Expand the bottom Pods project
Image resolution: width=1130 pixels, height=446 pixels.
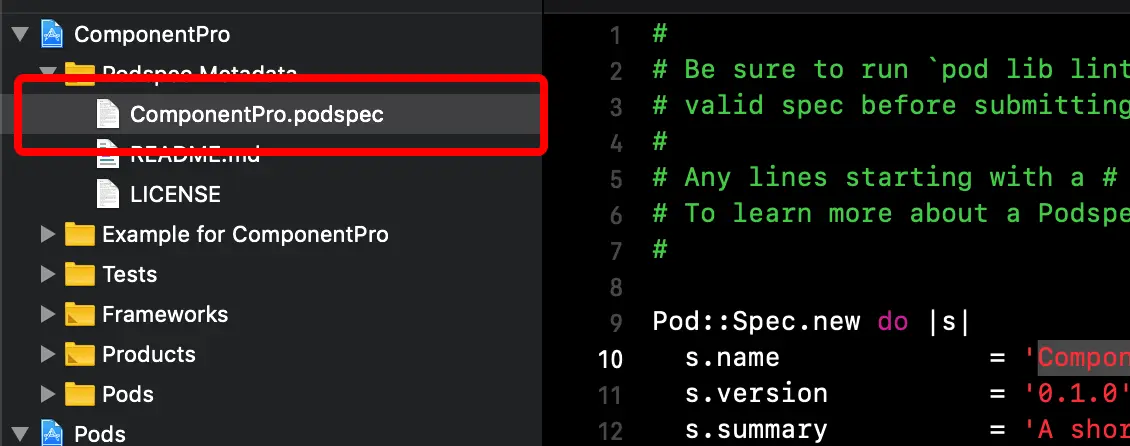point(18,433)
